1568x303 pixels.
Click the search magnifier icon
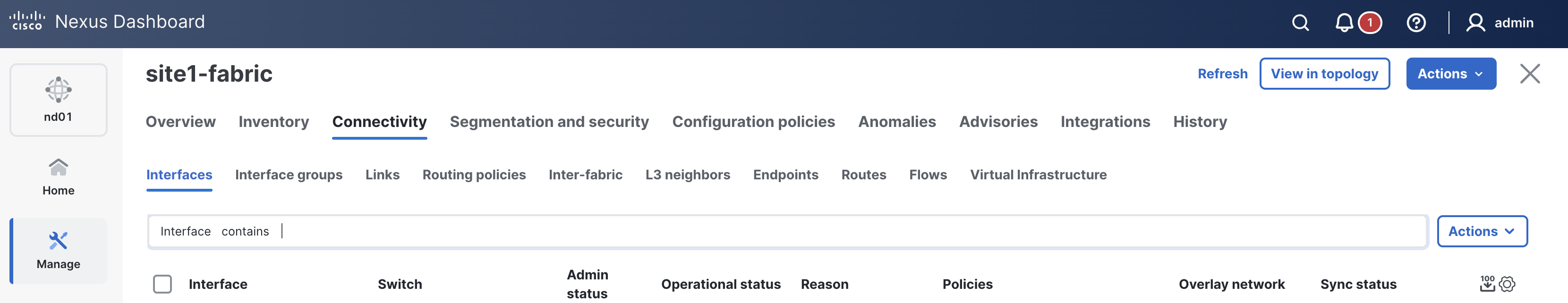pyautogui.click(x=1300, y=23)
